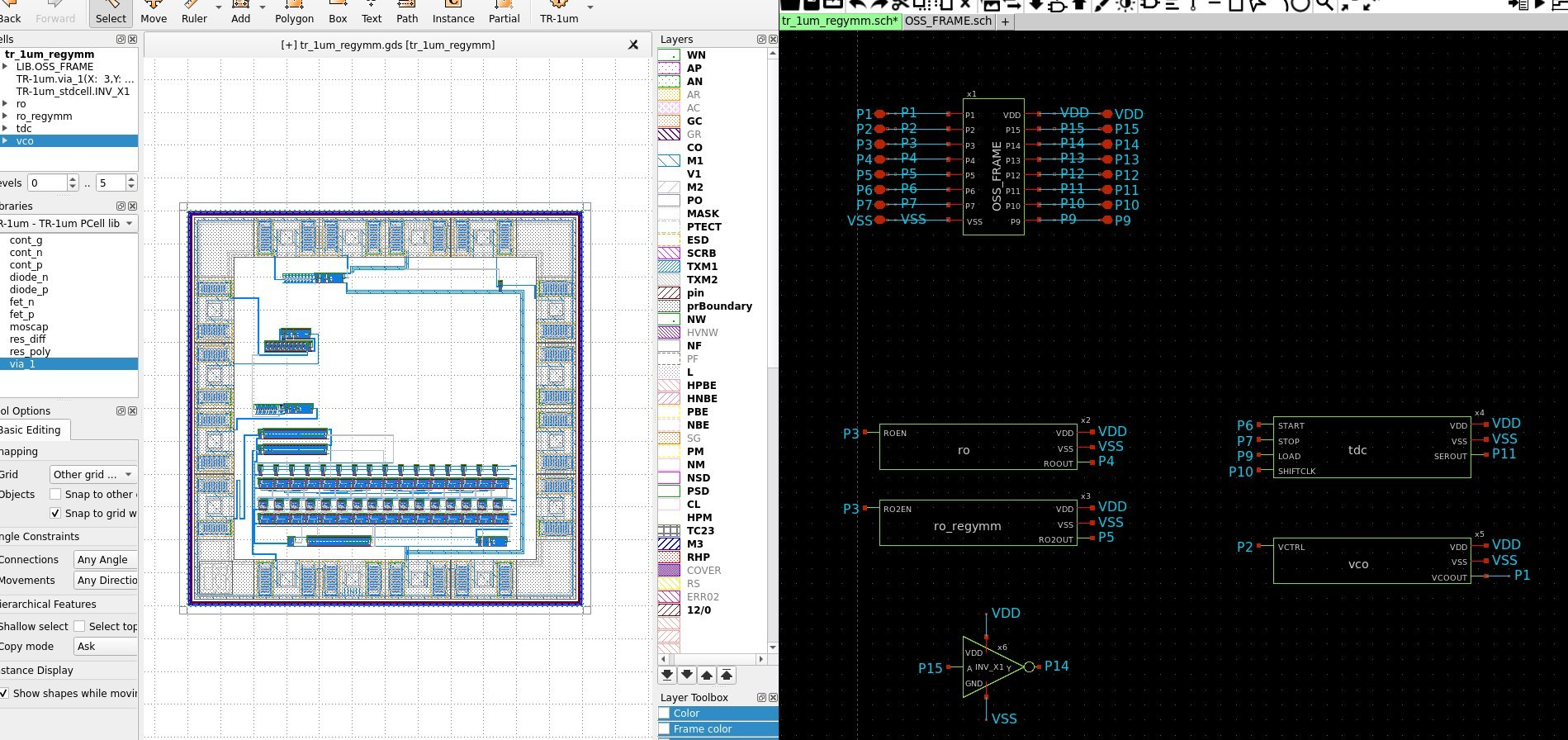
Task: Select the fet_n PCell in library list
Action: point(22,302)
